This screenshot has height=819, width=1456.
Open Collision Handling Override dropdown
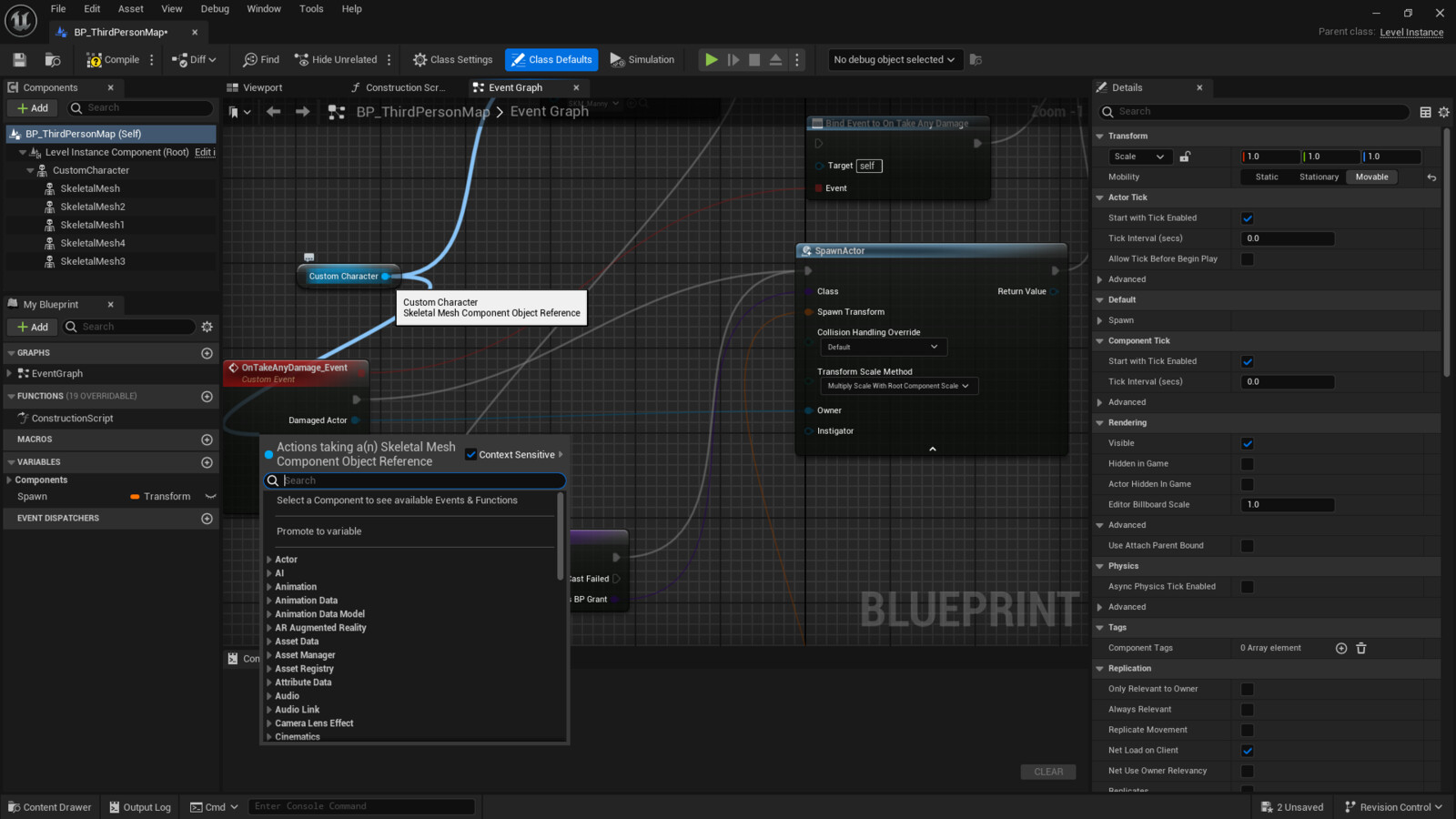click(883, 347)
